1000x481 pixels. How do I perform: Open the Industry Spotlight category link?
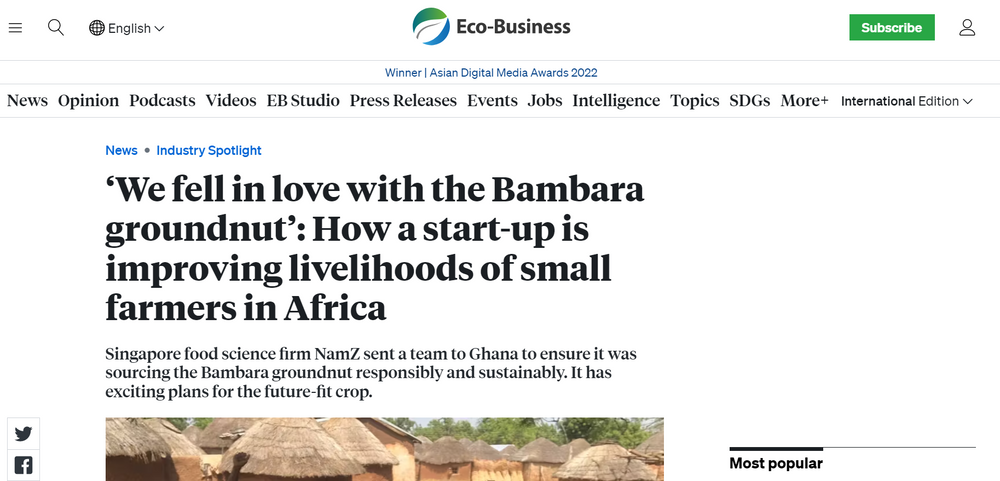click(209, 150)
